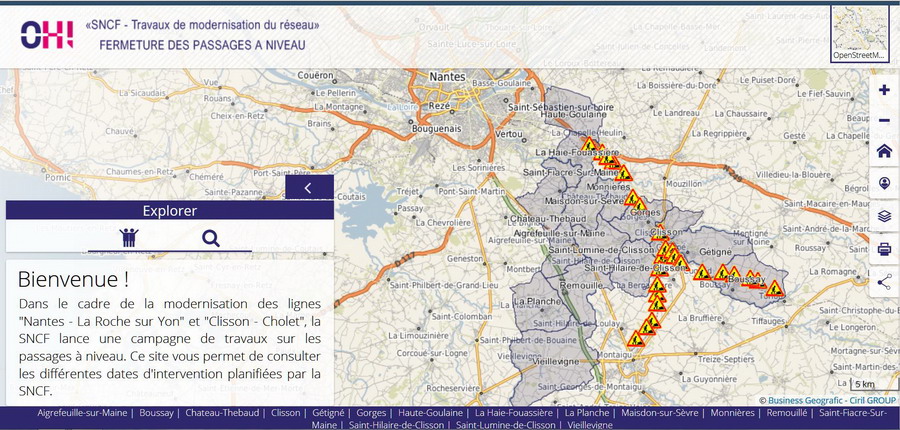
Task: Print the map using printer icon
Action: coord(884,249)
